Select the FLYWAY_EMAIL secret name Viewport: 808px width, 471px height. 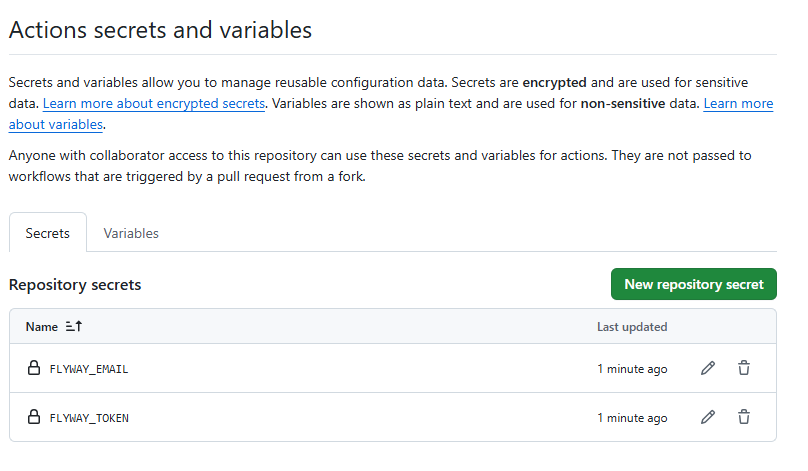pos(89,369)
